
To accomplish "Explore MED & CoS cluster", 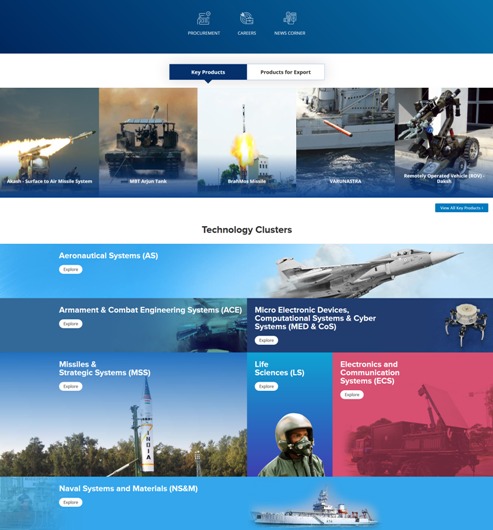I will coord(266,340).
